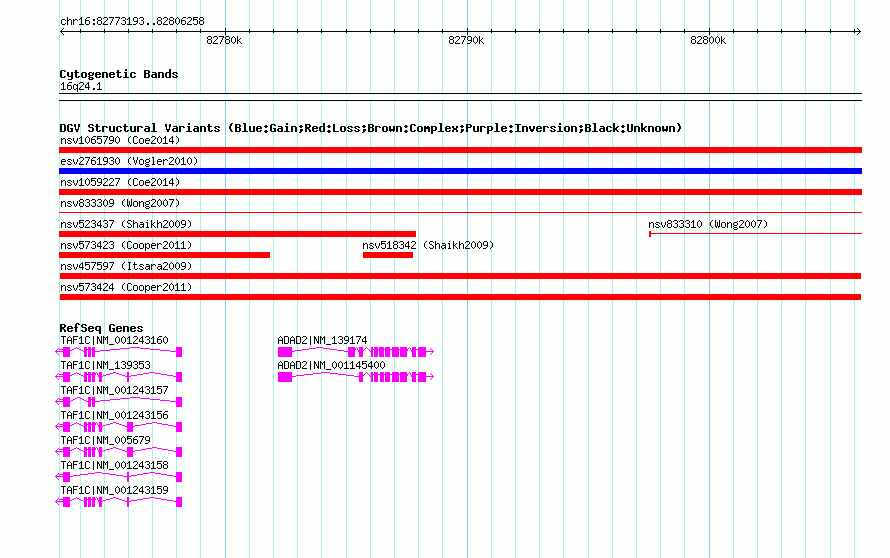Select the thin nsv833309 (Wong2007) variant line
The height and width of the screenshot is (558, 890).
tap(460, 212)
